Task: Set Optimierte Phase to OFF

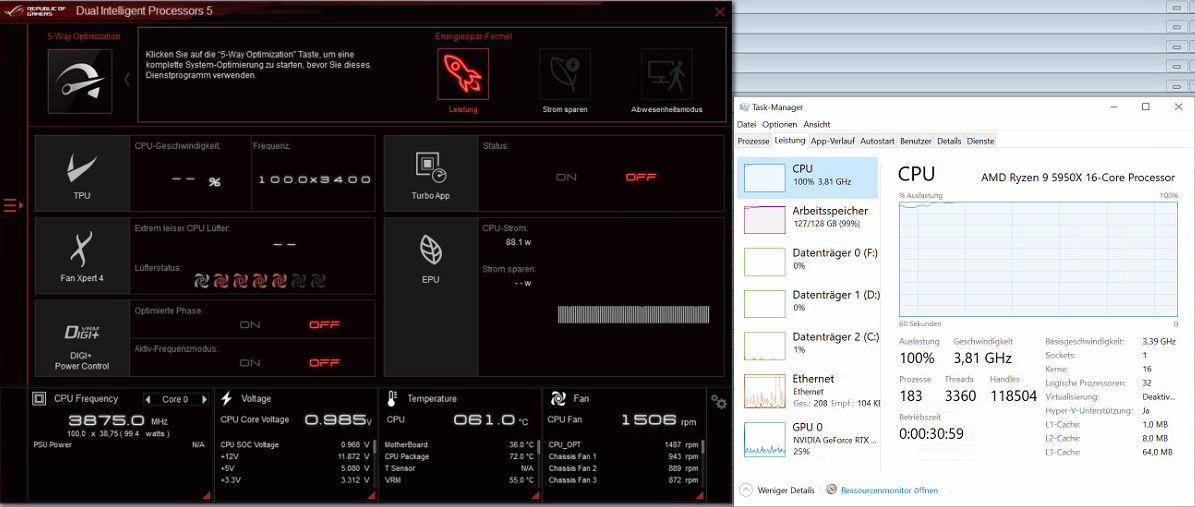Action: tap(325, 325)
